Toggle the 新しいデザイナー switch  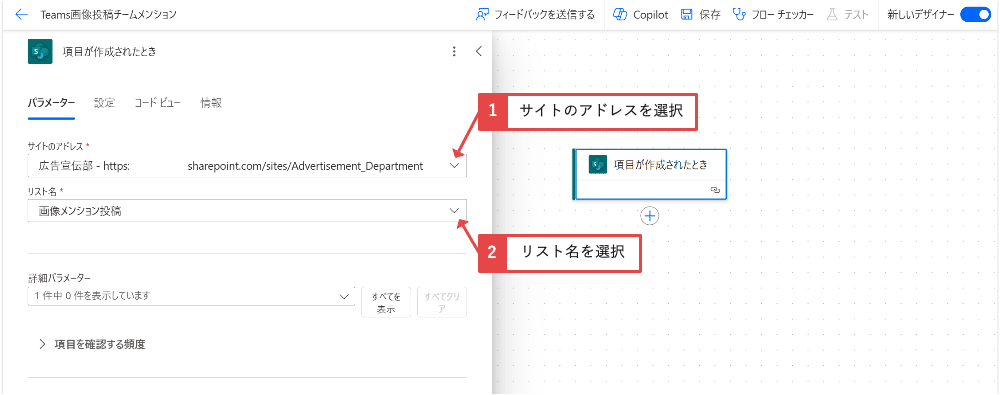click(x=975, y=15)
